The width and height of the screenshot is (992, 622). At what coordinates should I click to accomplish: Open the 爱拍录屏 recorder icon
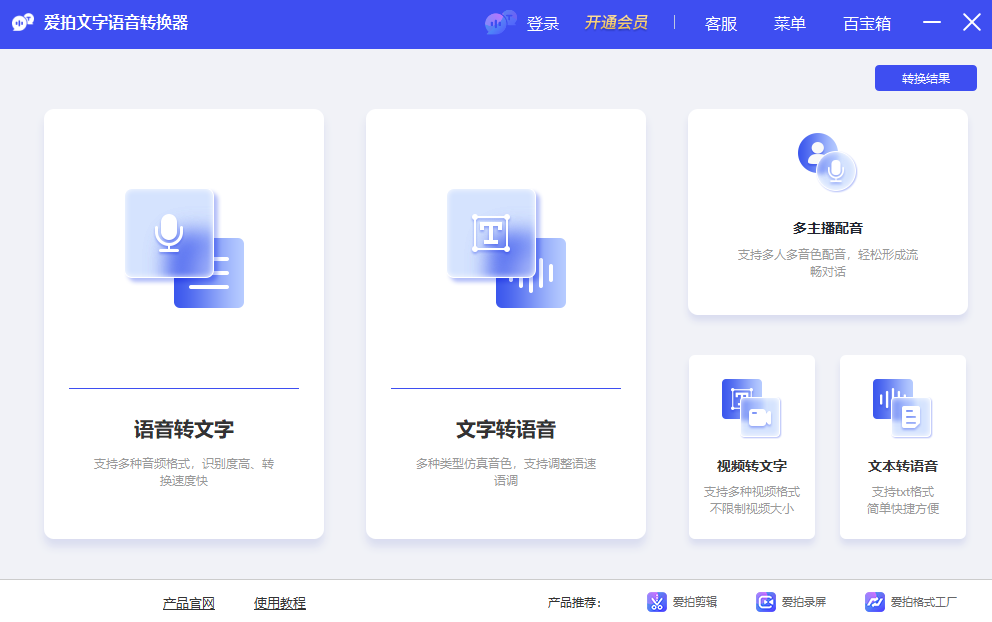click(766, 603)
